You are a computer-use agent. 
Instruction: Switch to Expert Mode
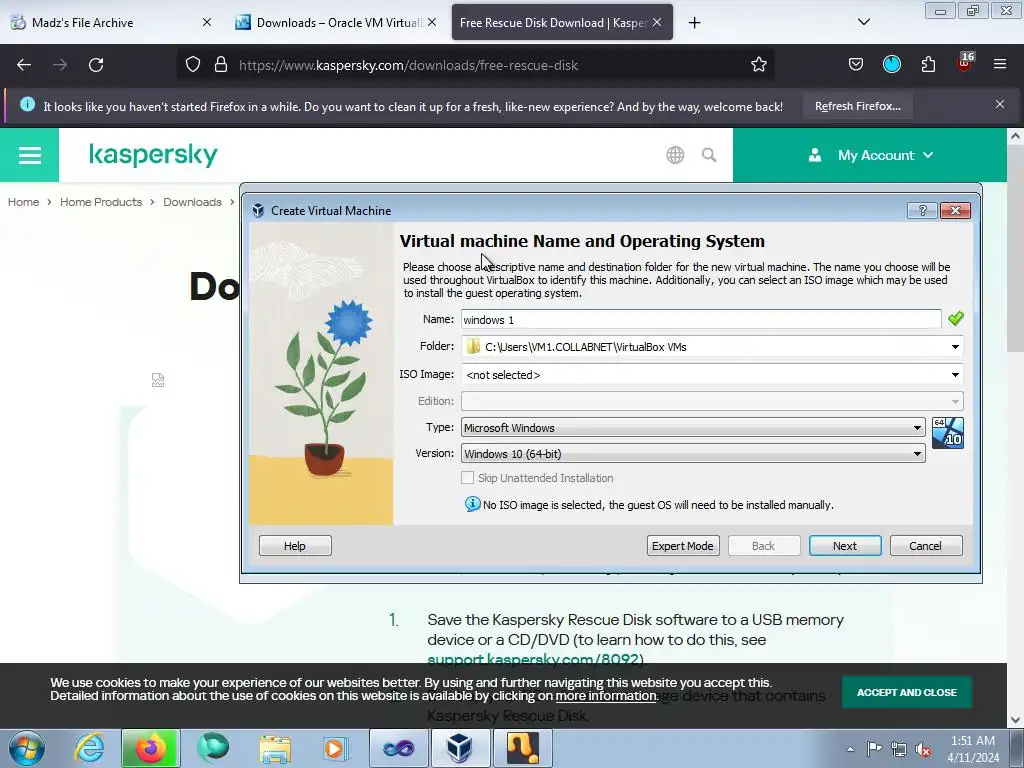(683, 546)
